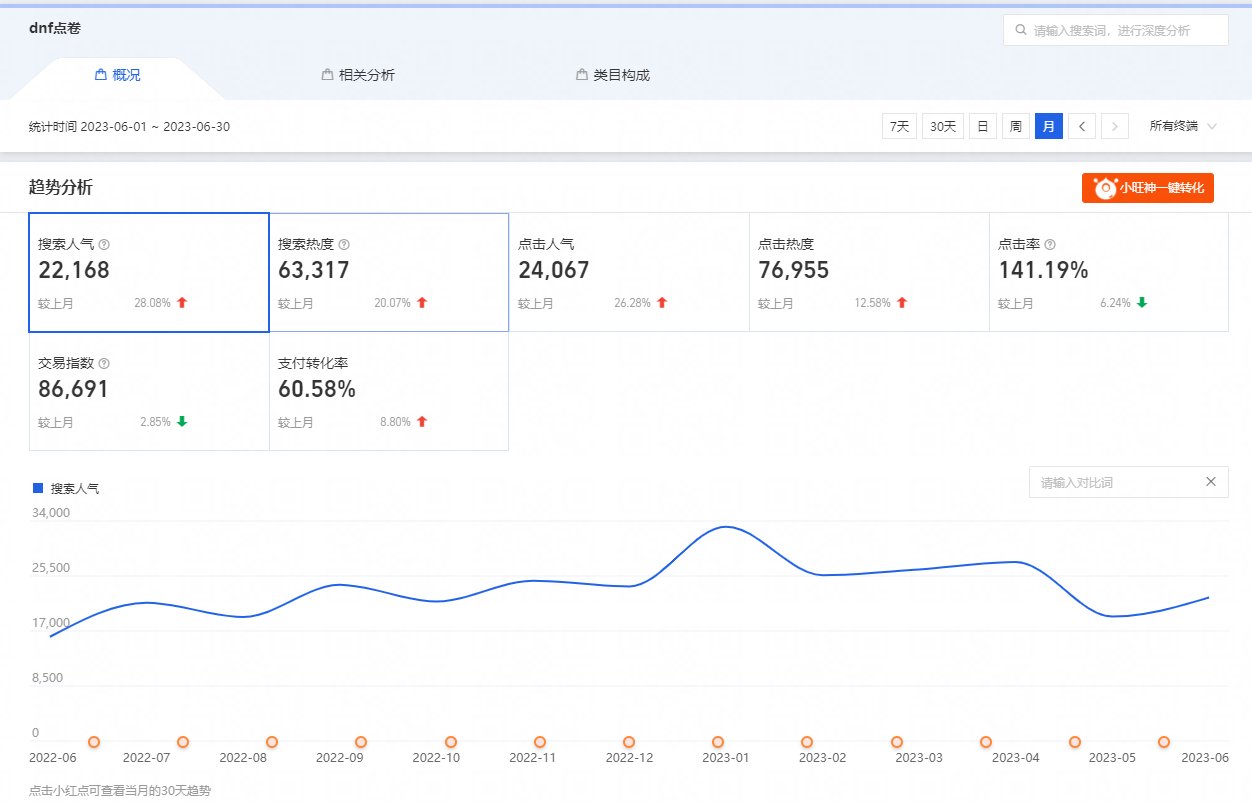The height and width of the screenshot is (803, 1252).
Task: Click the green down arrow in 点击率 card
Action: pyautogui.click(x=1141, y=302)
